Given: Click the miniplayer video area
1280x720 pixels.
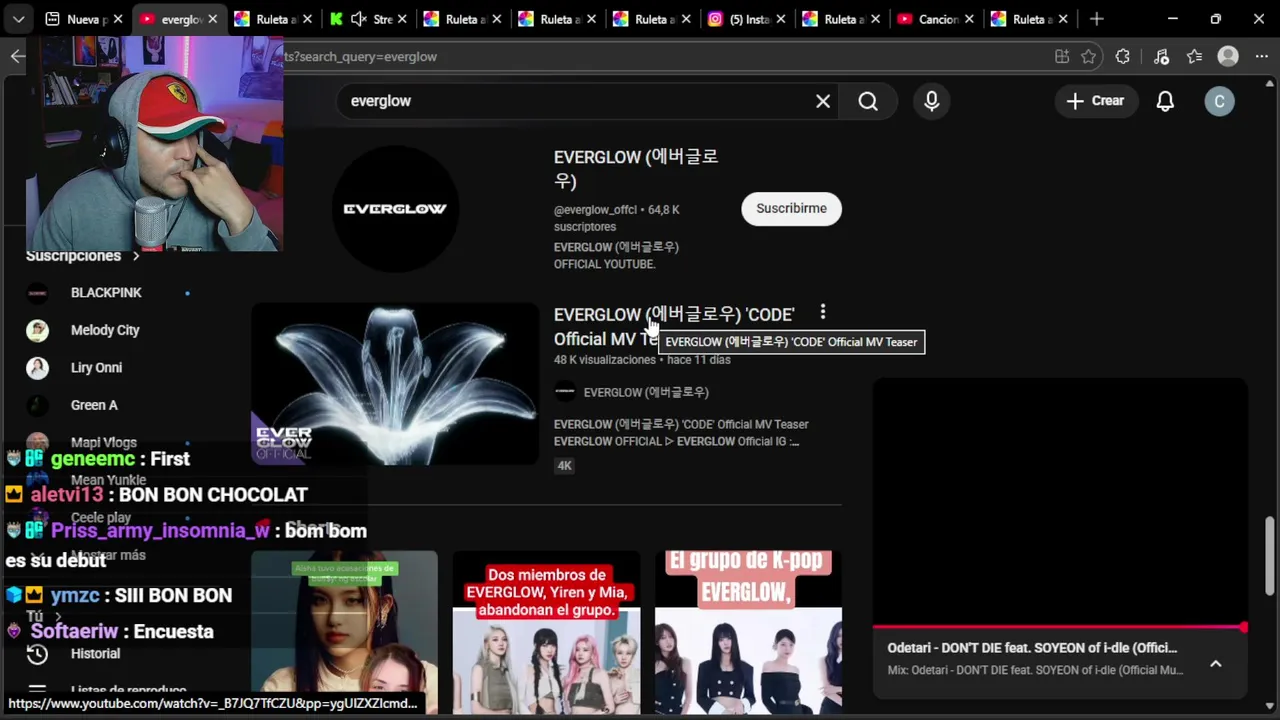Looking at the screenshot, I should click(x=1060, y=503).
